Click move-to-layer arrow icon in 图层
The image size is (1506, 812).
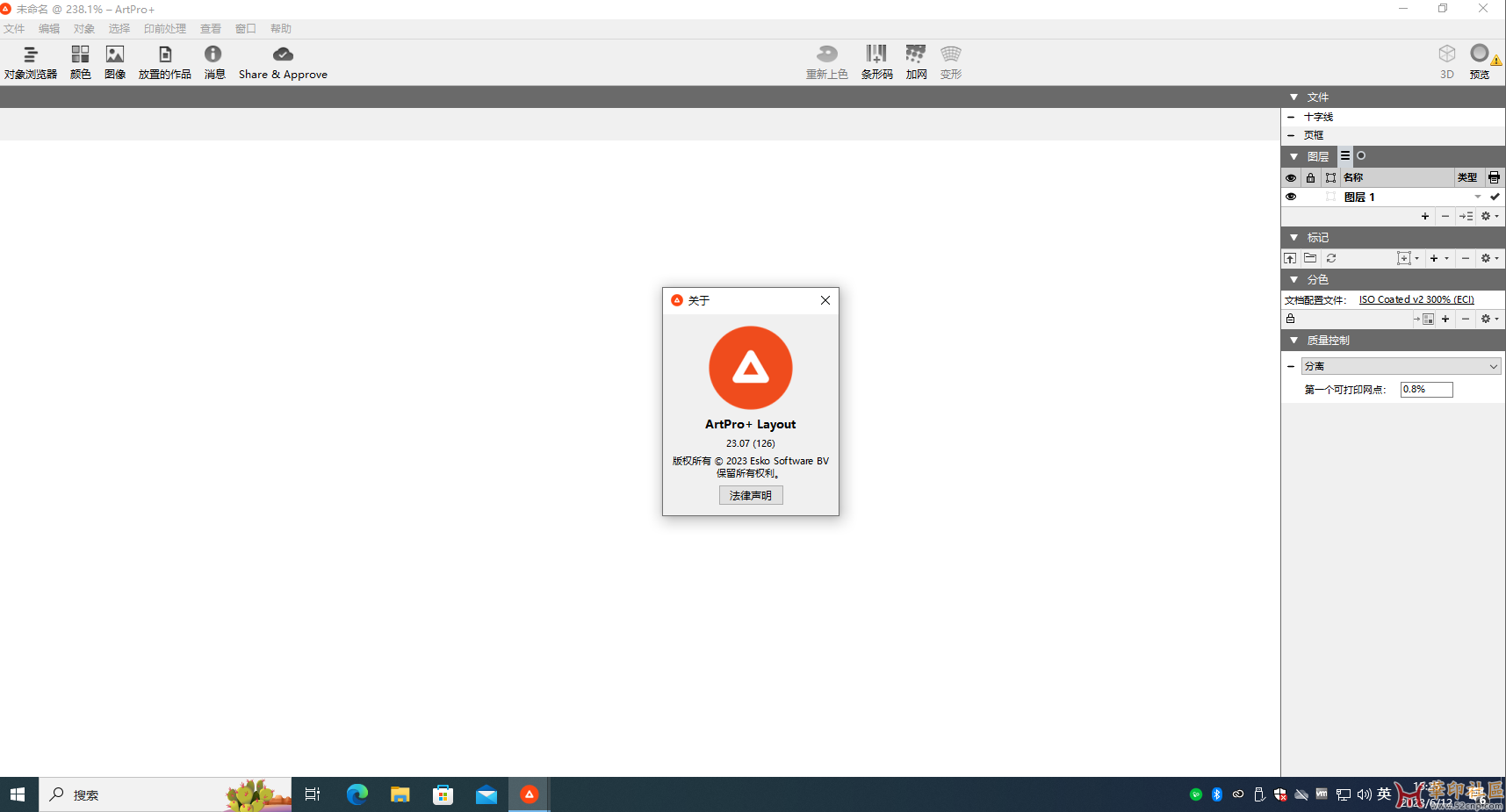tap(1466, 216)
